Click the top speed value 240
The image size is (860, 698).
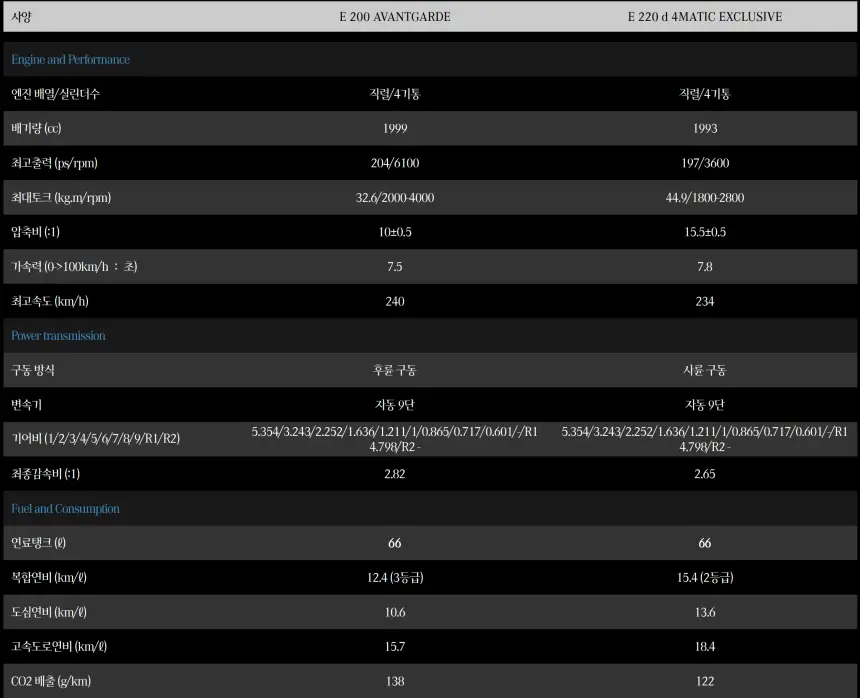[x=395, y=301]
